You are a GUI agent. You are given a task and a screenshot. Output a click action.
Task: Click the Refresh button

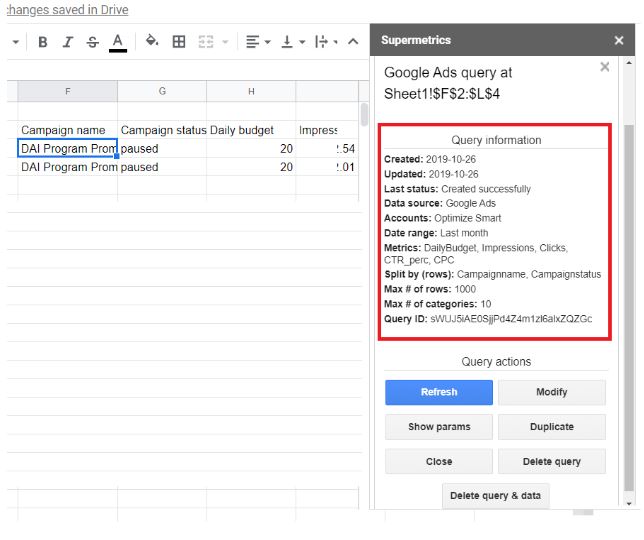[439, 392]
